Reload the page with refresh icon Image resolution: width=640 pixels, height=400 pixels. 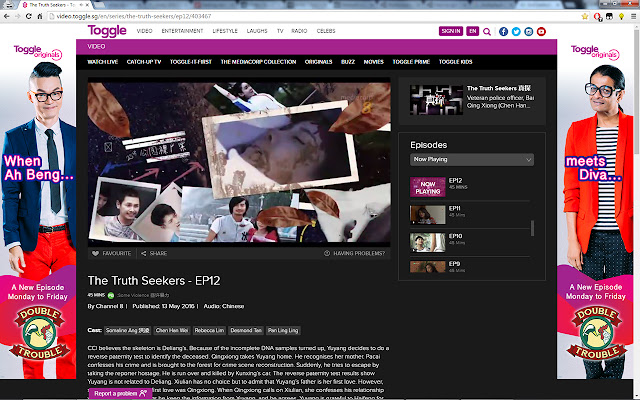click(28, 16)
